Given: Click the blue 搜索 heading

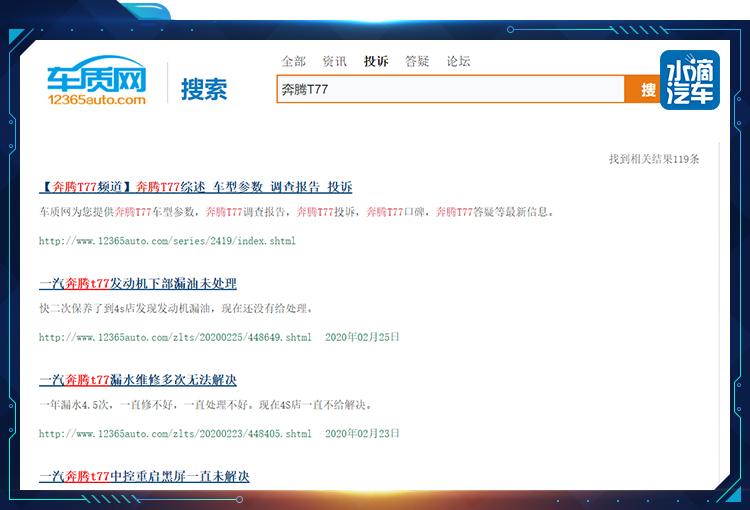Looking at the screenshot, I should [204, 89].
